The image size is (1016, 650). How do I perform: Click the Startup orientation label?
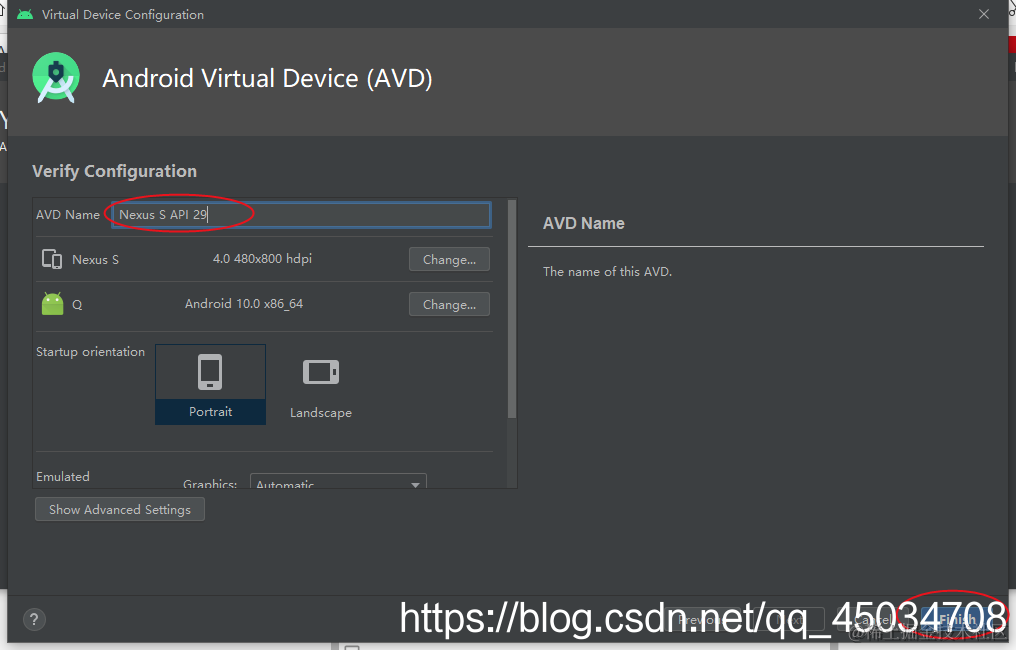click(x=91, y=351)
